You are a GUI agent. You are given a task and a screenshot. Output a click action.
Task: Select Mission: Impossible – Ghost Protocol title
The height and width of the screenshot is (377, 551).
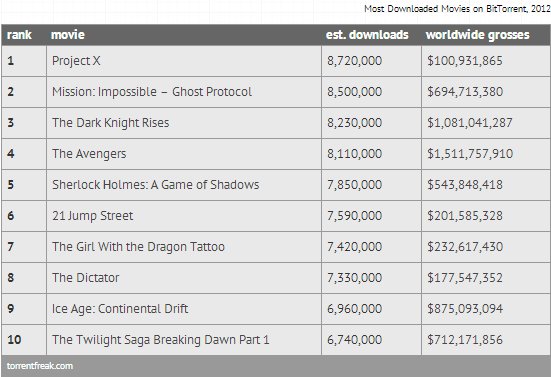click(x=152, y=92)
